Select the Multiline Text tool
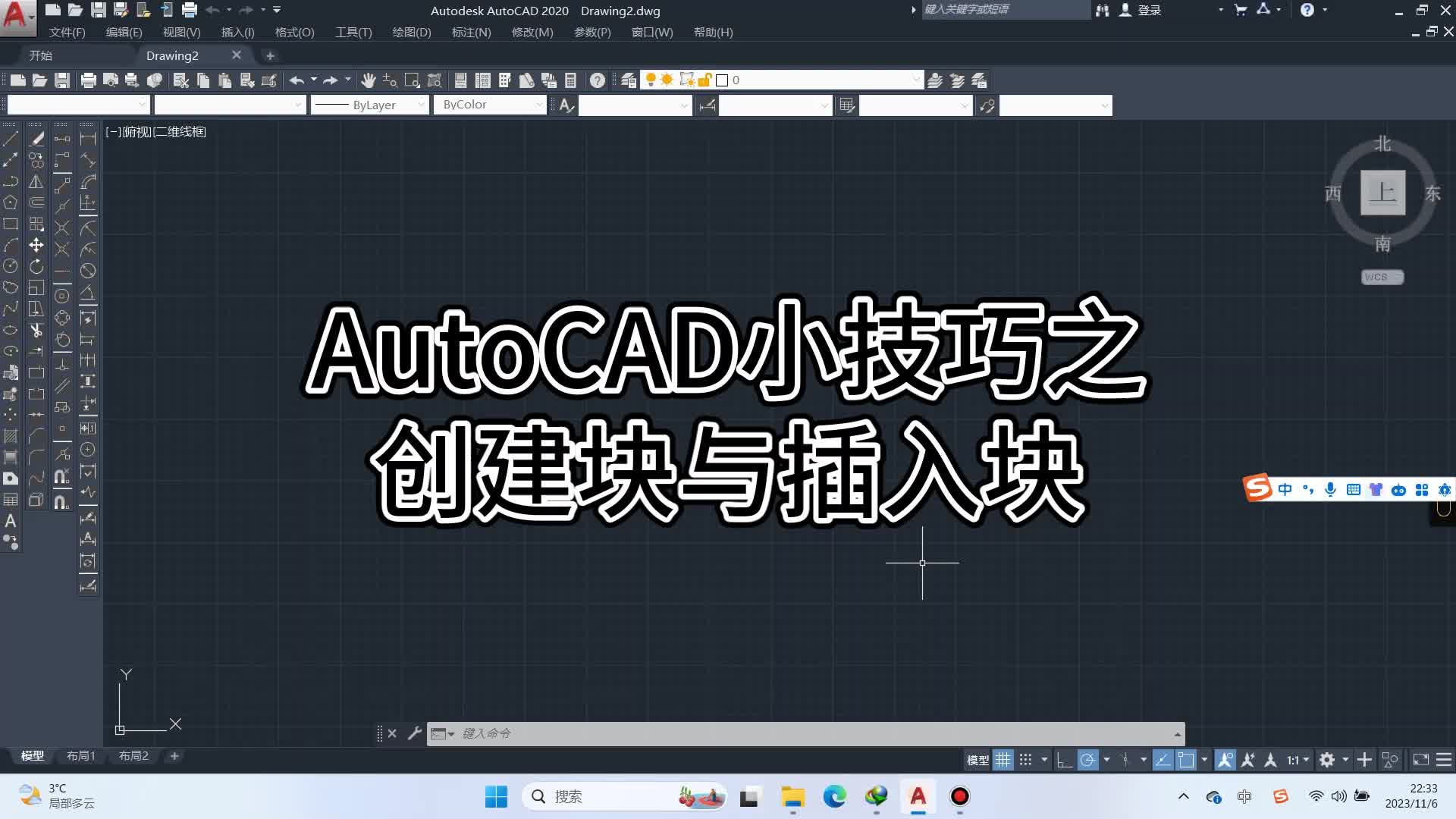The image size is (1456, 819). point(11,520)
